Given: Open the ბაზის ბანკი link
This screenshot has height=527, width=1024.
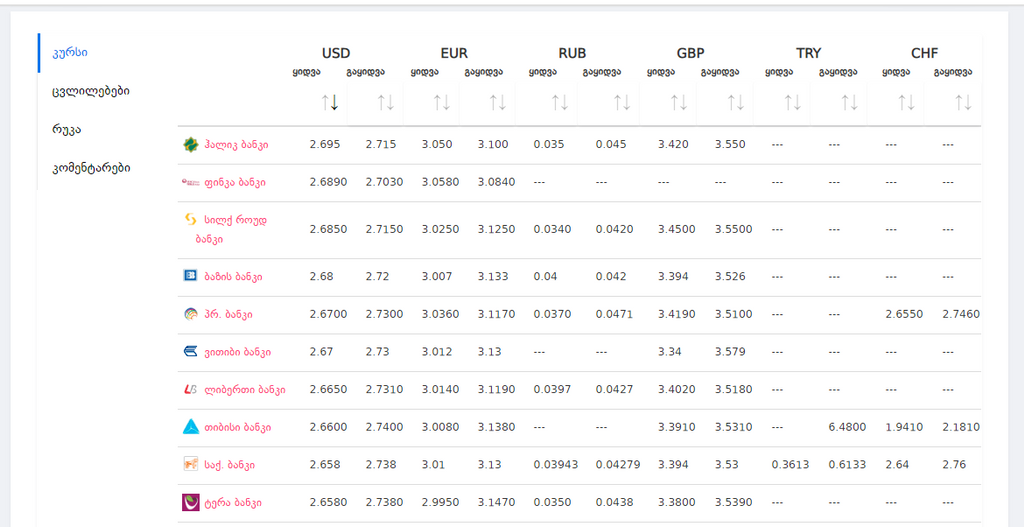Looking at the screenshot, I should pyautogui.click(x=233, y=276).
